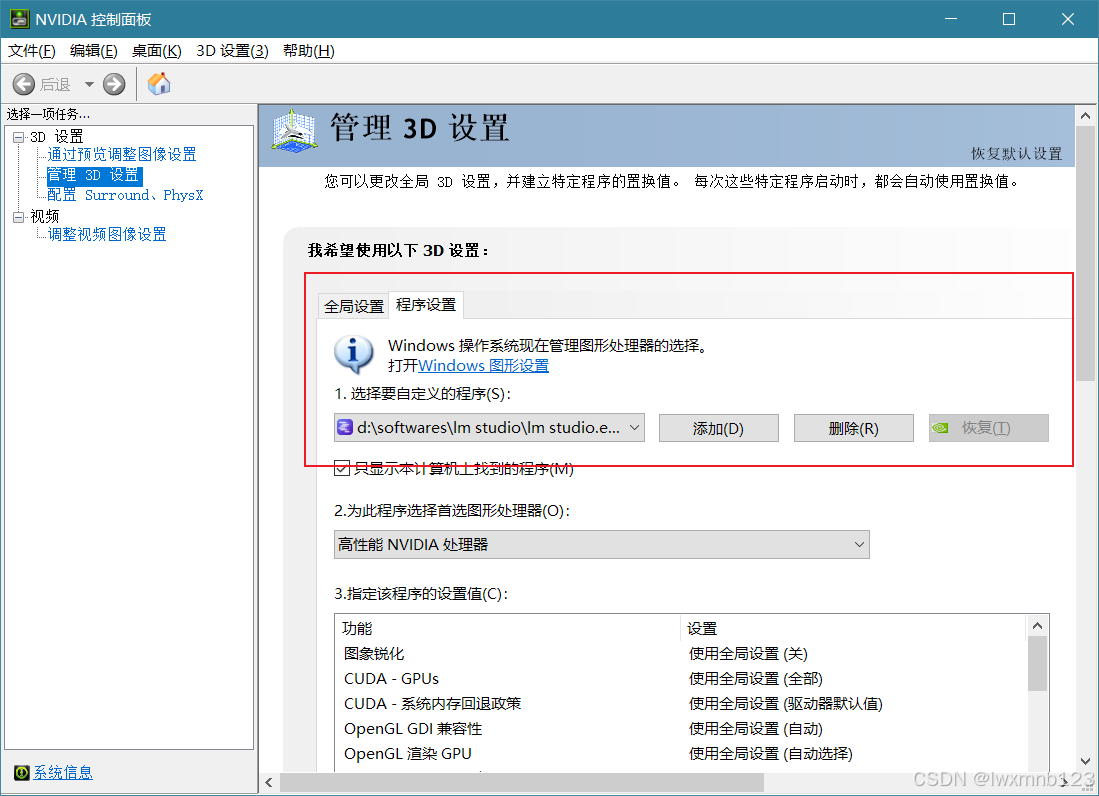Switch to 全局设置 tab
The width and height of the screenshot is (1099, 796).
tap(353, 306)
